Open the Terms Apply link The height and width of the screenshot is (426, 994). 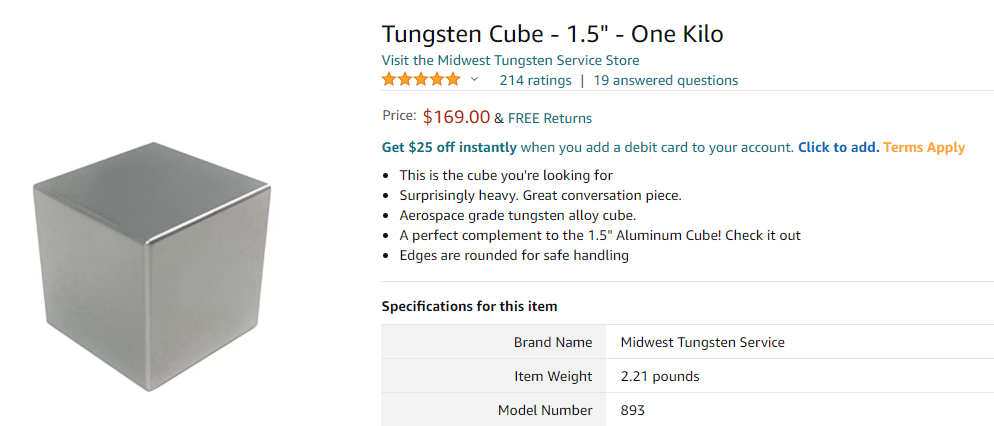point(924,147)
